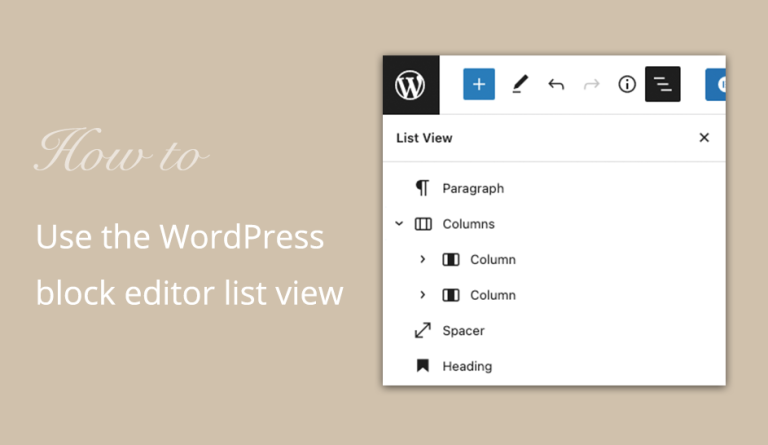Click the Heading bookmark icon
The width and height of the screenshot is (768, 445).
pos(423,366)
